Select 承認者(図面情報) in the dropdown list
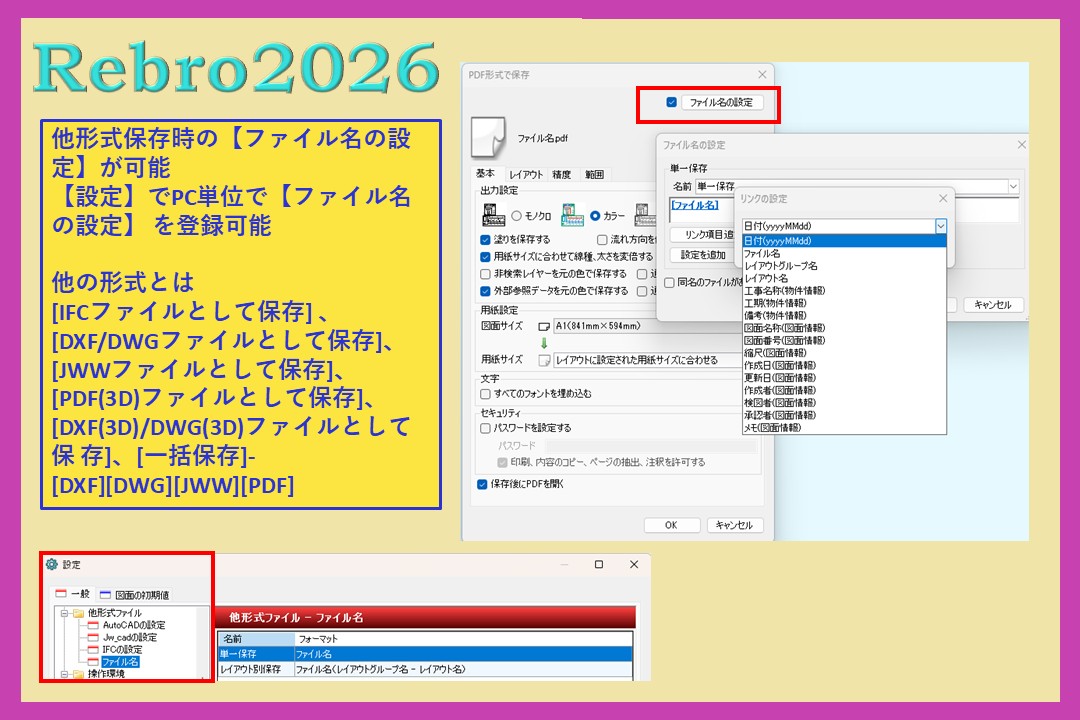The width and height of the screenshot is (1080, 720). (844, 415)
